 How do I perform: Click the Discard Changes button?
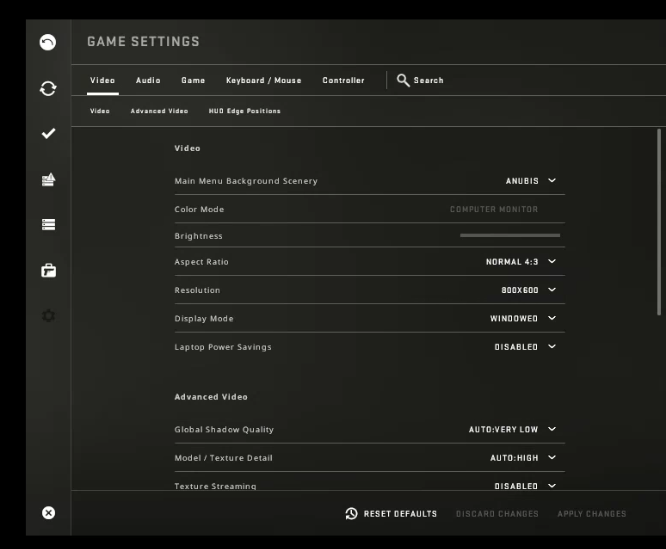click(497, 514)
